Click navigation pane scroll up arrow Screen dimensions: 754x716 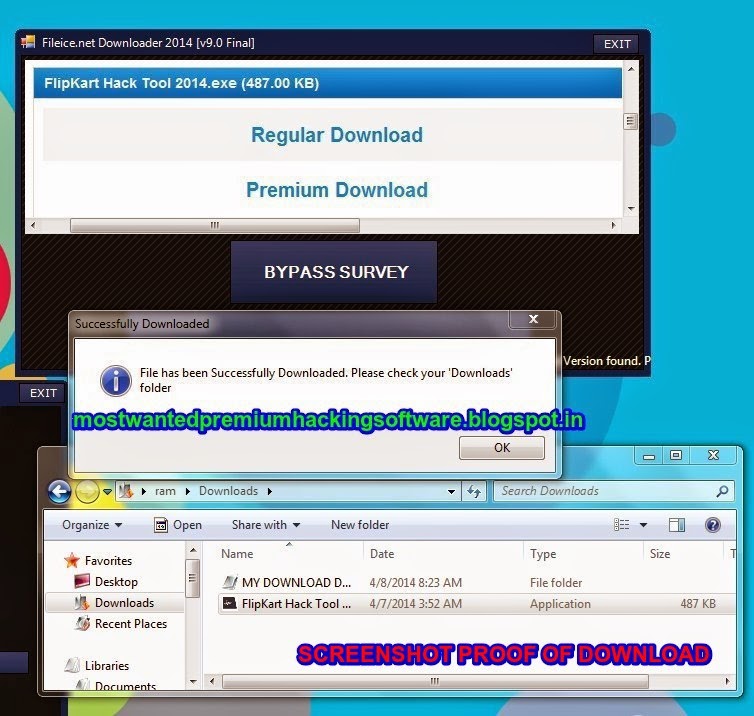pyautogui.click(x=193, y=550)
